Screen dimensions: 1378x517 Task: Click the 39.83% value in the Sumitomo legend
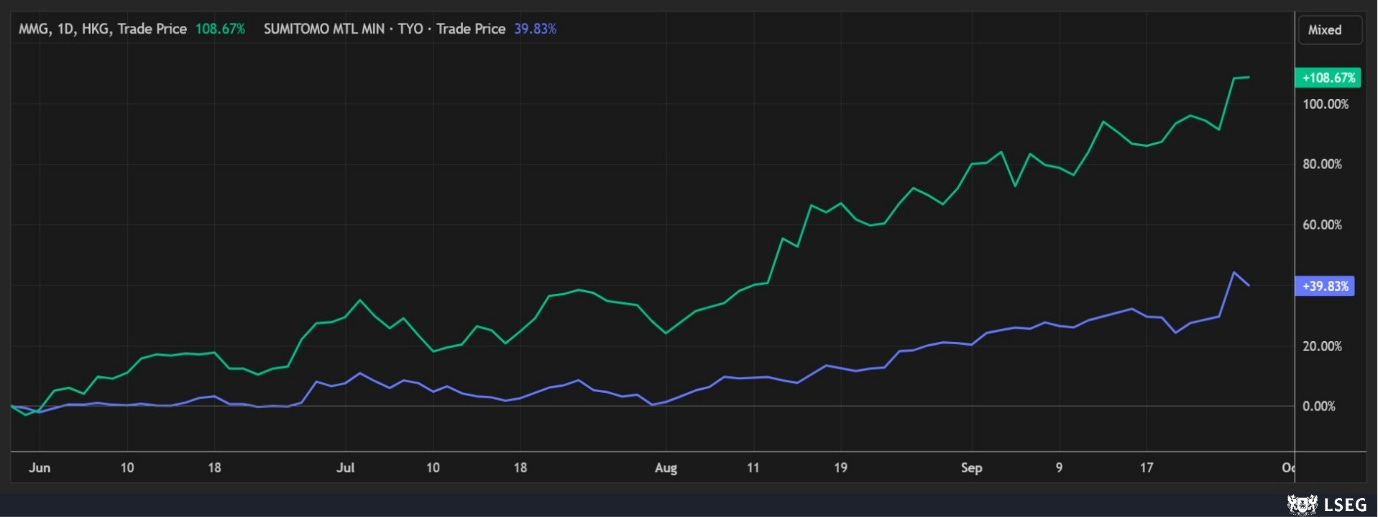[535, 29]
